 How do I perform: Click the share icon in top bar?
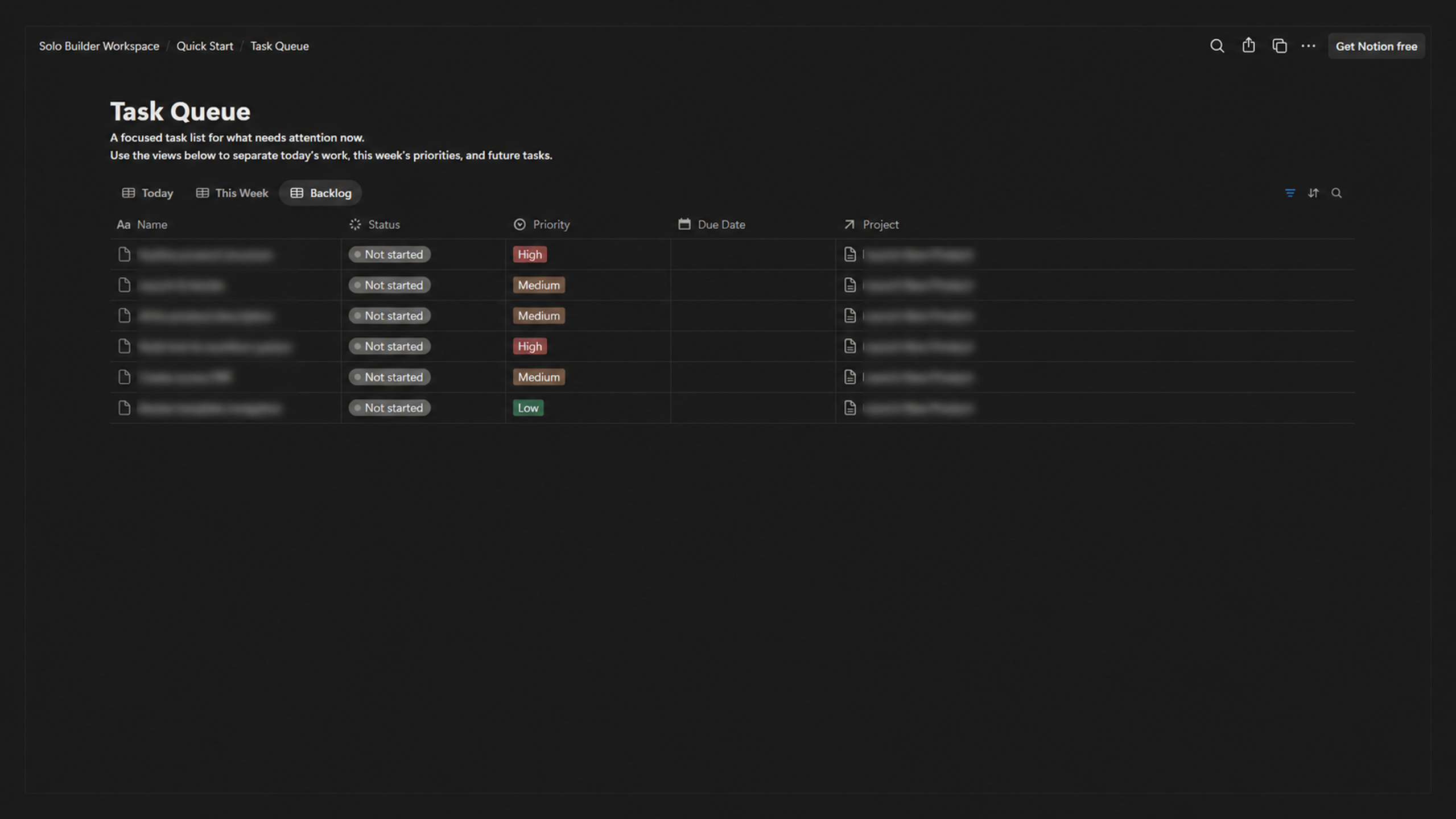click(1248, 45)
